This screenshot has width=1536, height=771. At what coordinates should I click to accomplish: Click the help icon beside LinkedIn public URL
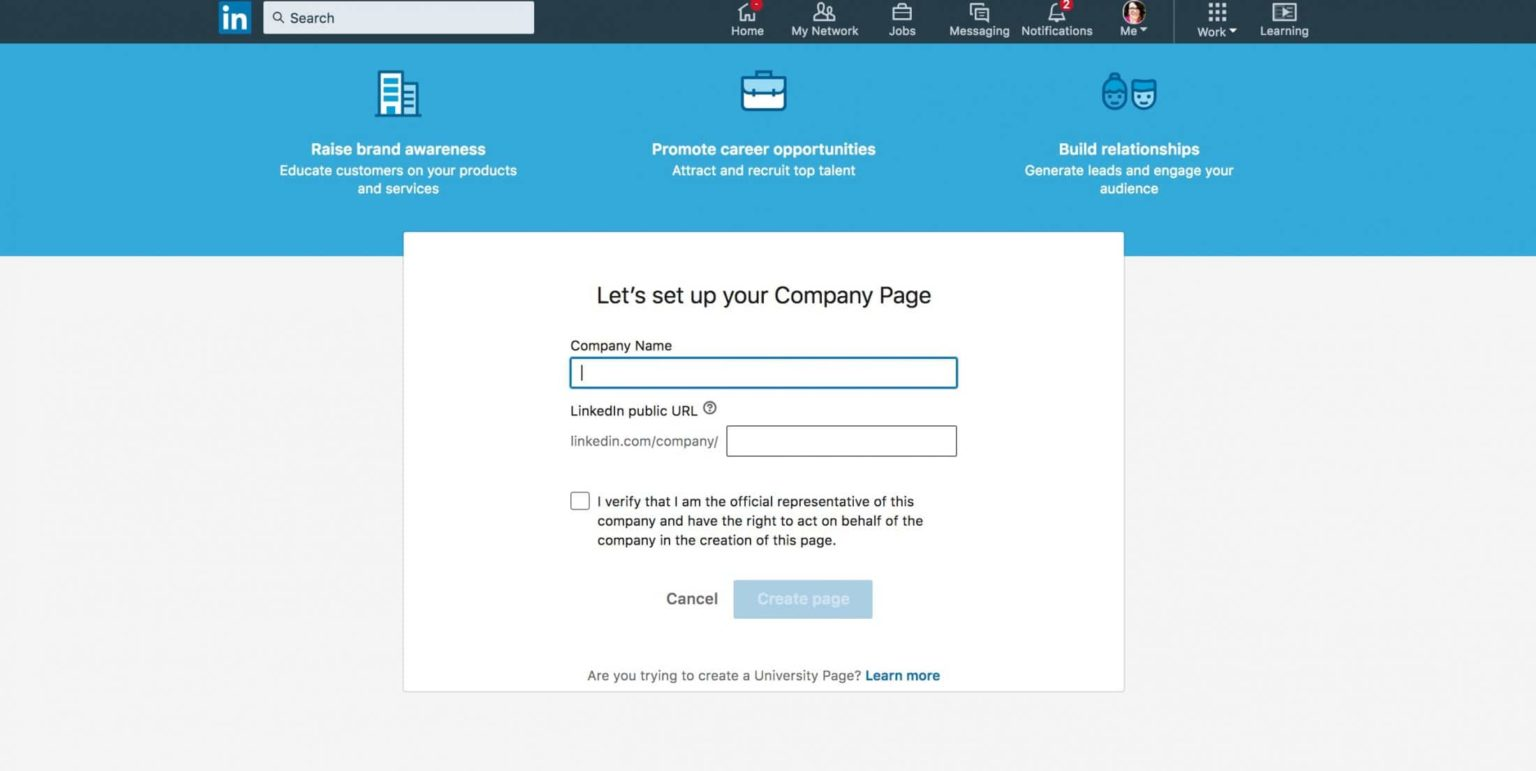click(710, 408)
